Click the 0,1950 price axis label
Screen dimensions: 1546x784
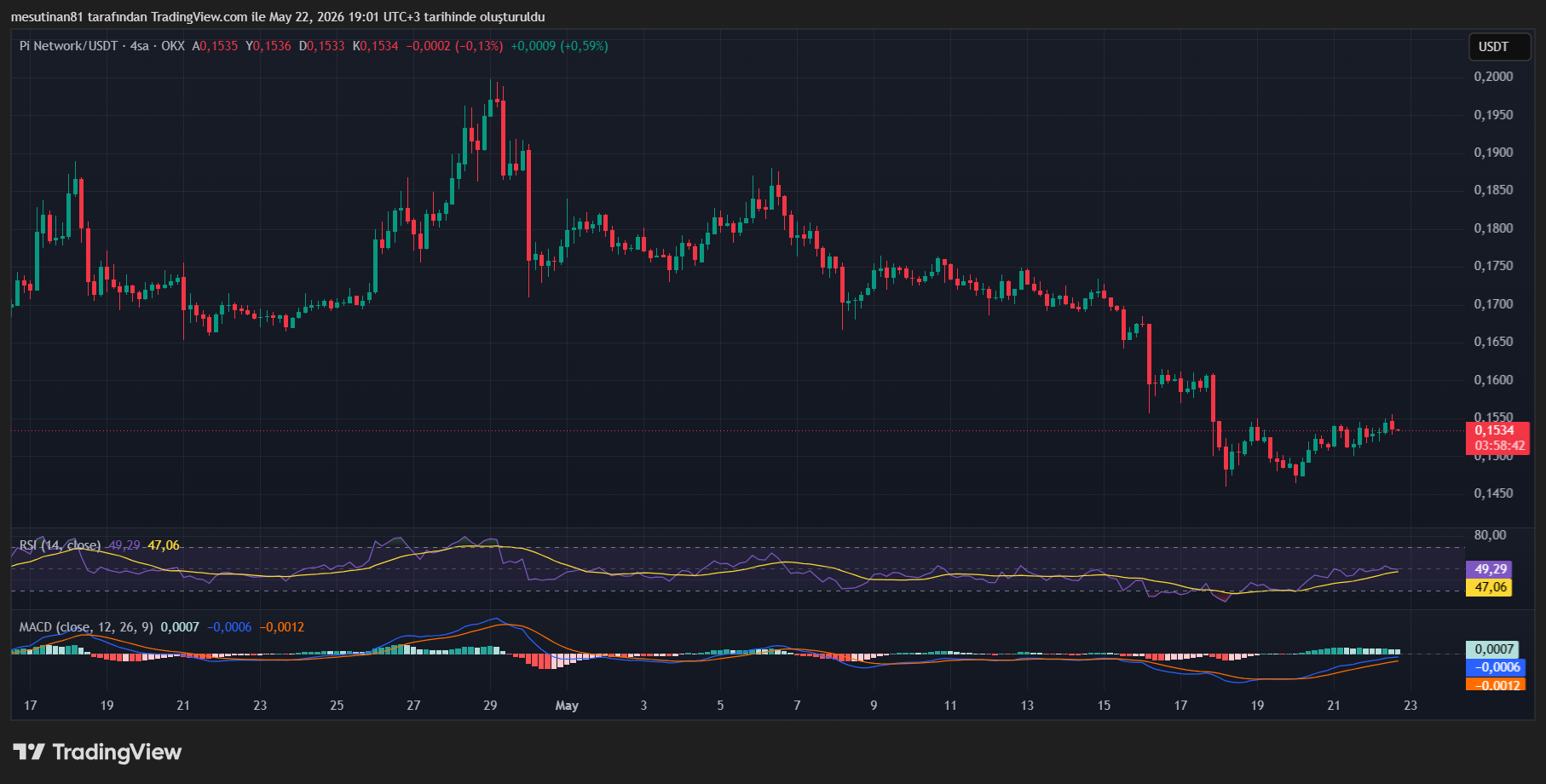[1494, 115]
